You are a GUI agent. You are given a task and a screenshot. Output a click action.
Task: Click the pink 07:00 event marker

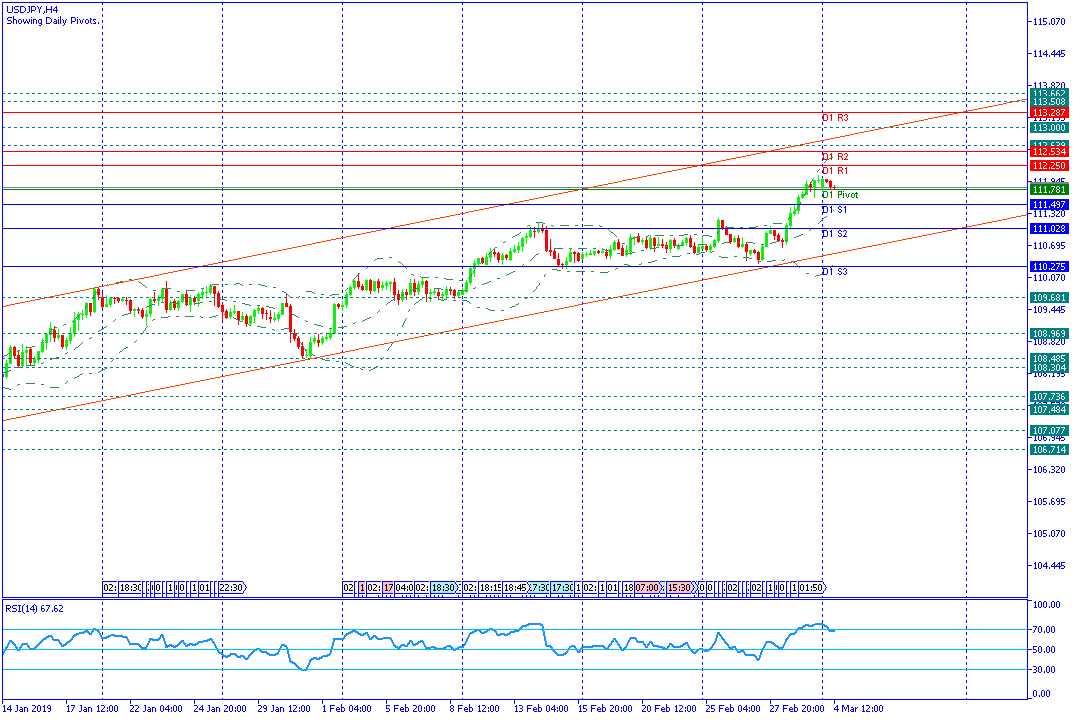pos(647,587)
